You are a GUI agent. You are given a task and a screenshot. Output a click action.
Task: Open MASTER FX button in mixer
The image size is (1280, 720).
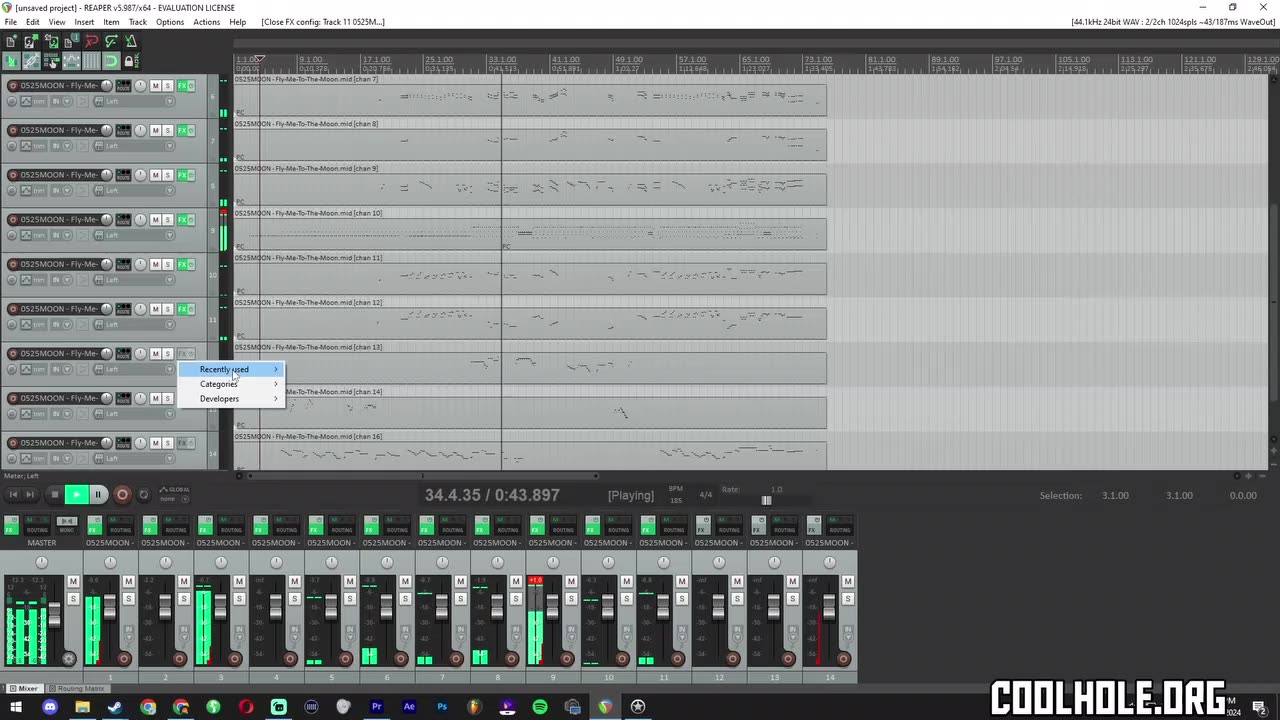pyautogui.click(x=11, y=525)
